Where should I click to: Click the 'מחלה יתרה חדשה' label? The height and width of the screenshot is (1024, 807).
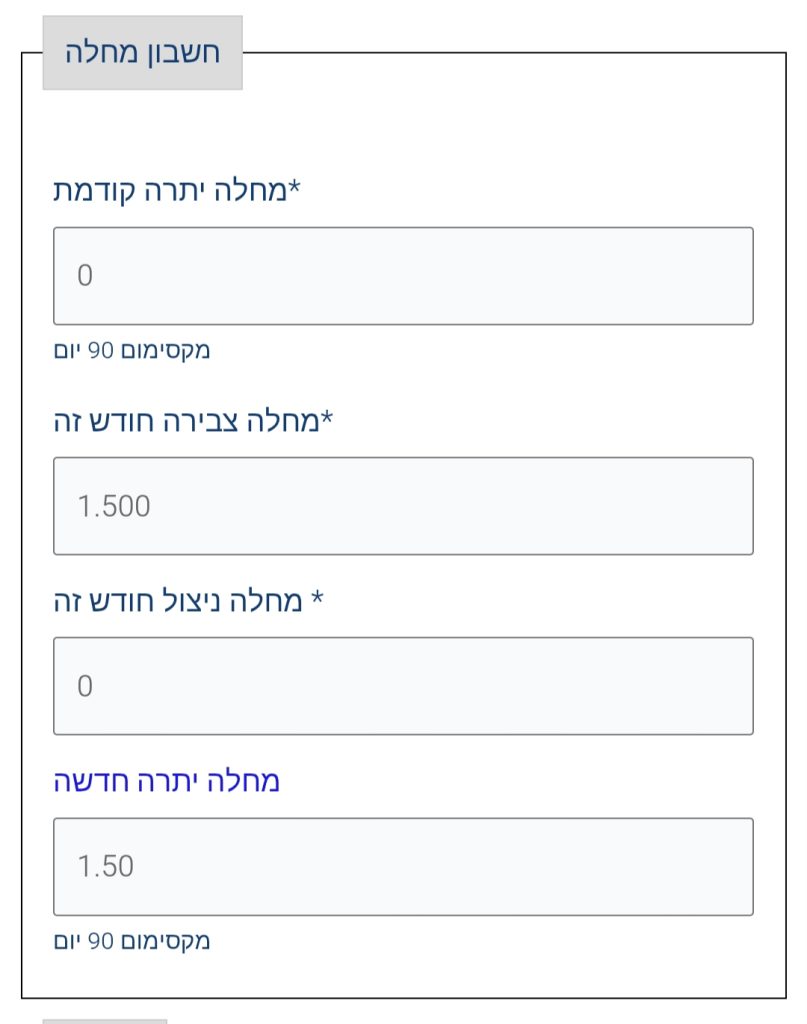(x=167, y=781)
